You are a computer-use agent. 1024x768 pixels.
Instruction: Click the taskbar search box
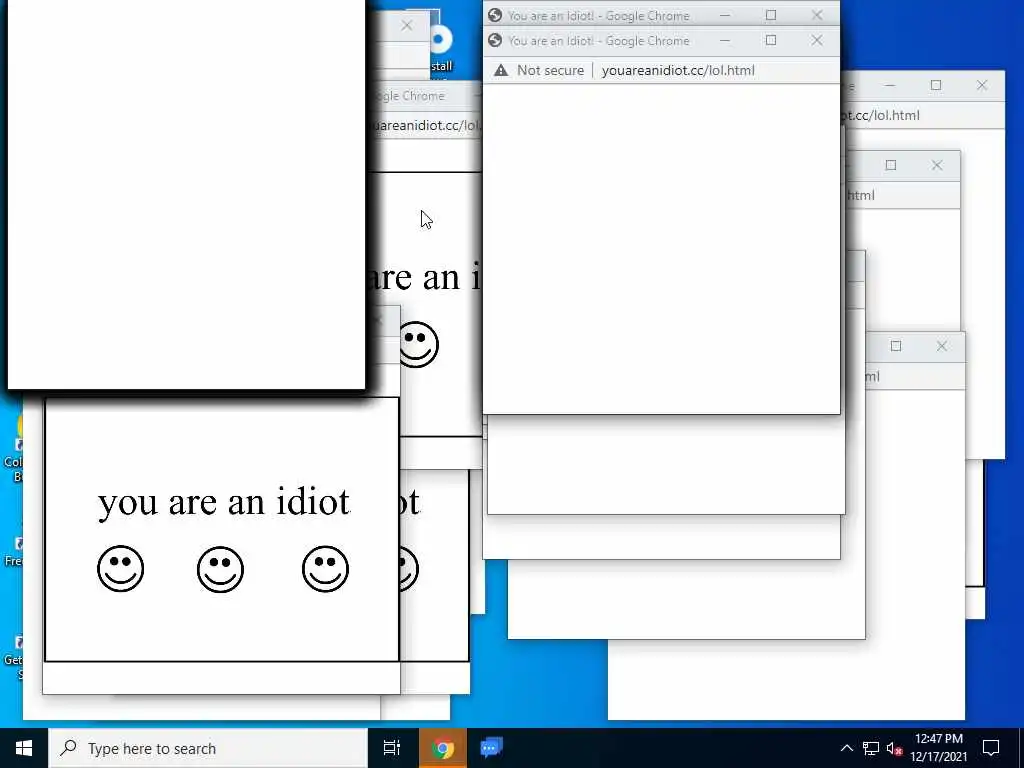pyautogui.click(x=208, y=748)
